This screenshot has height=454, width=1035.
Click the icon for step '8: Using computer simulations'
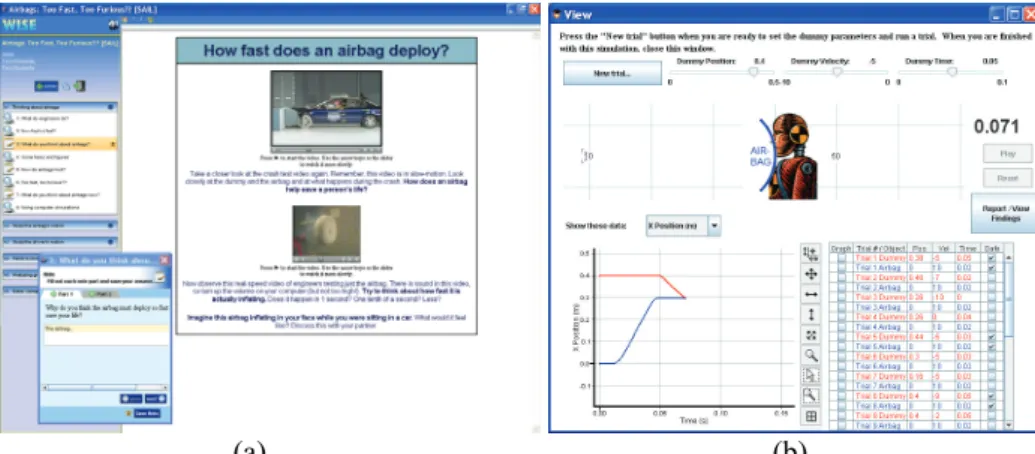(x=9, y=207)
